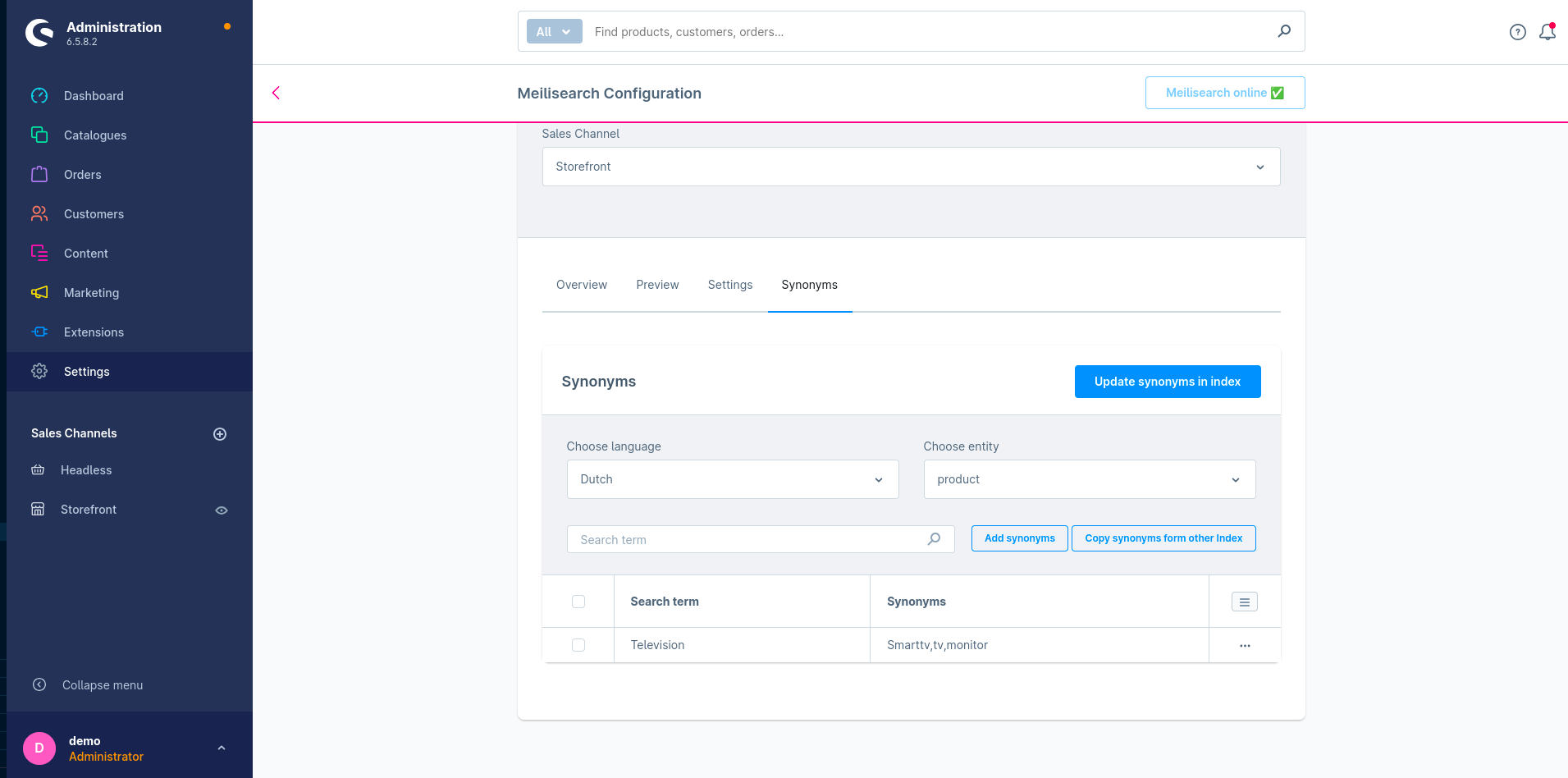The image size is (1568, 778).
Task: Click the Television search term cell
Action: click(x=742, y=645)
